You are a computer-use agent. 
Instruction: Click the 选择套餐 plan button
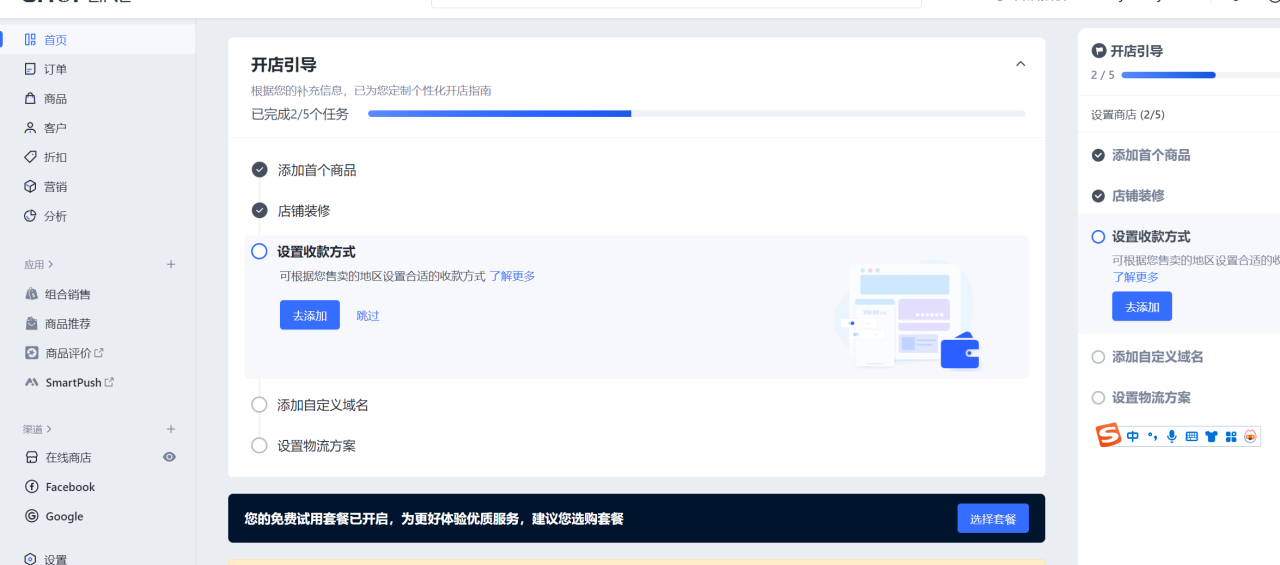(992, 519)
